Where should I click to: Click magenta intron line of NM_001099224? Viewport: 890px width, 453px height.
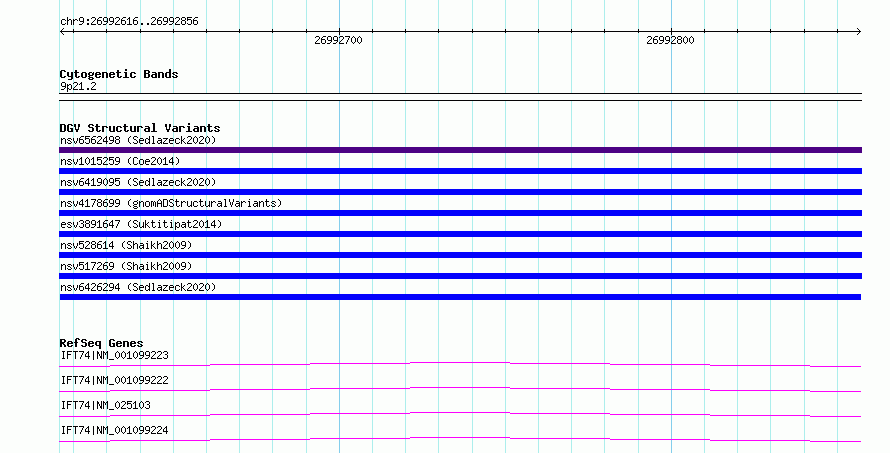pyautogui.click(x=460, y=439)
